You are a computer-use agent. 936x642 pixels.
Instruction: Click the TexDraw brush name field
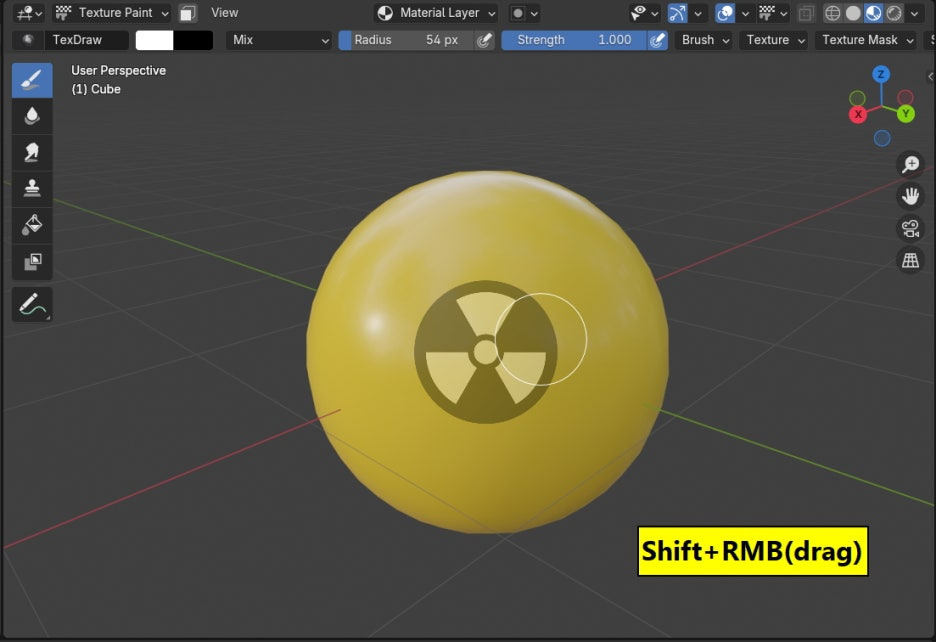(x=87, y=40)
